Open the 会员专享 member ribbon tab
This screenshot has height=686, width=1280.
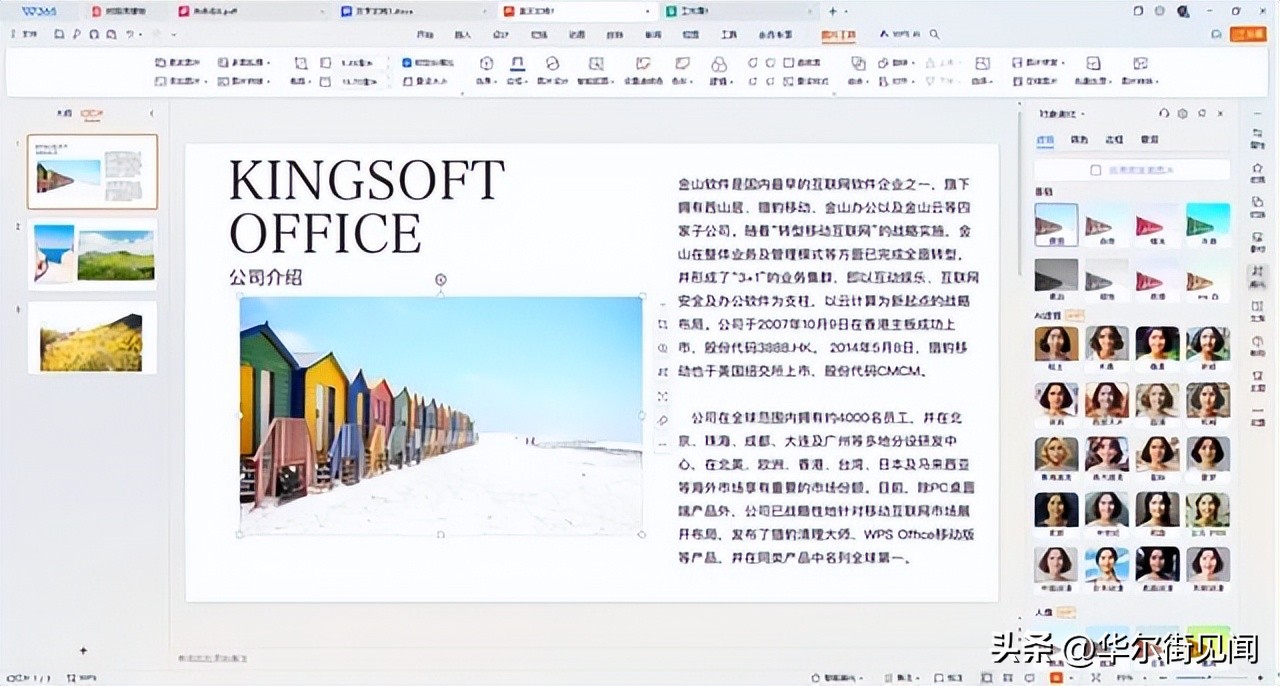click(x=776, y=34)
